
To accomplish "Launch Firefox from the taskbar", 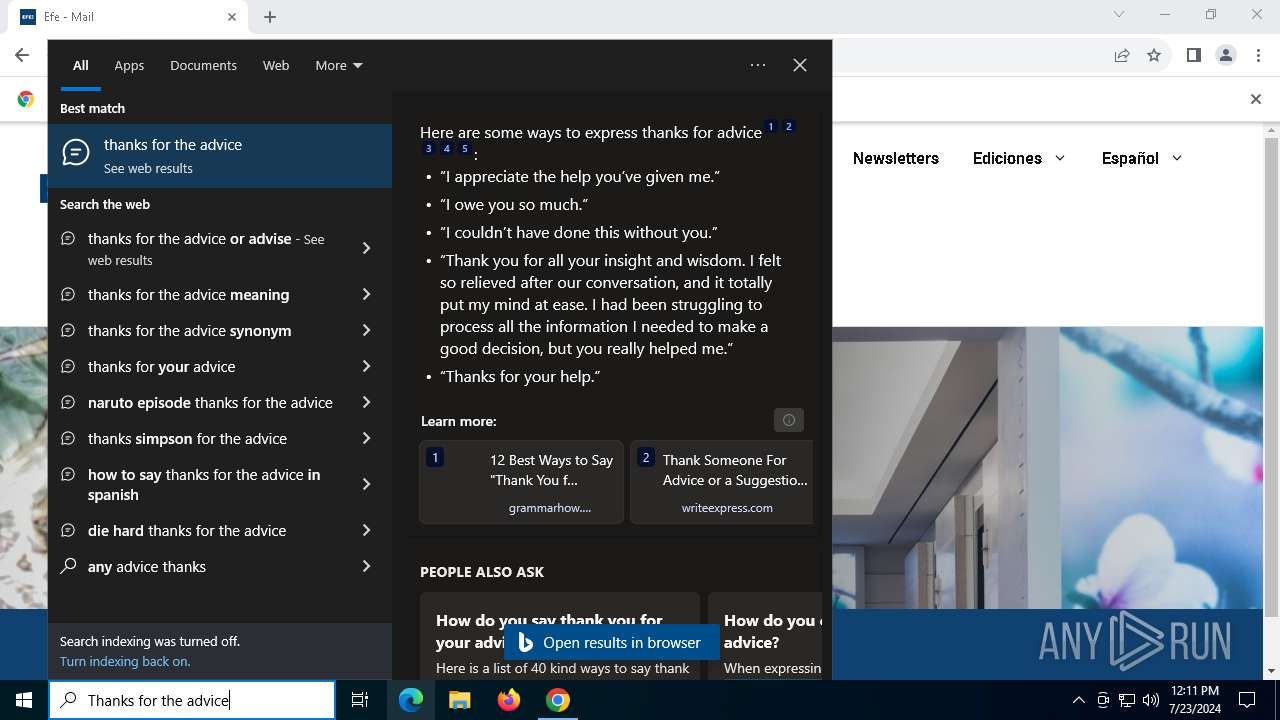I will [509, 700].
